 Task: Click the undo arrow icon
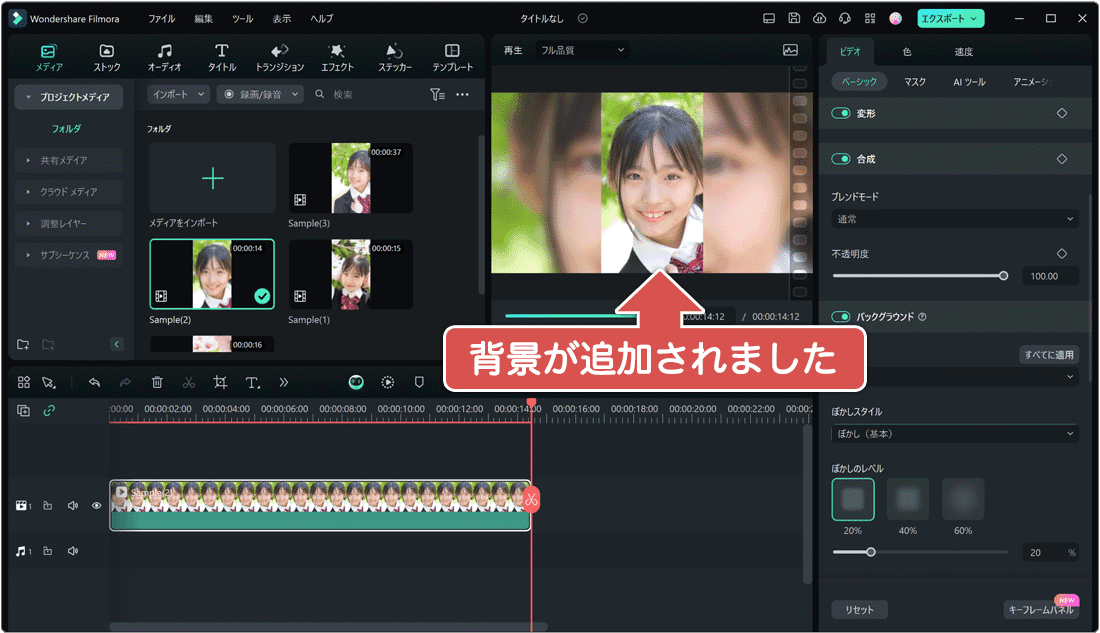(x=94, y=382)
